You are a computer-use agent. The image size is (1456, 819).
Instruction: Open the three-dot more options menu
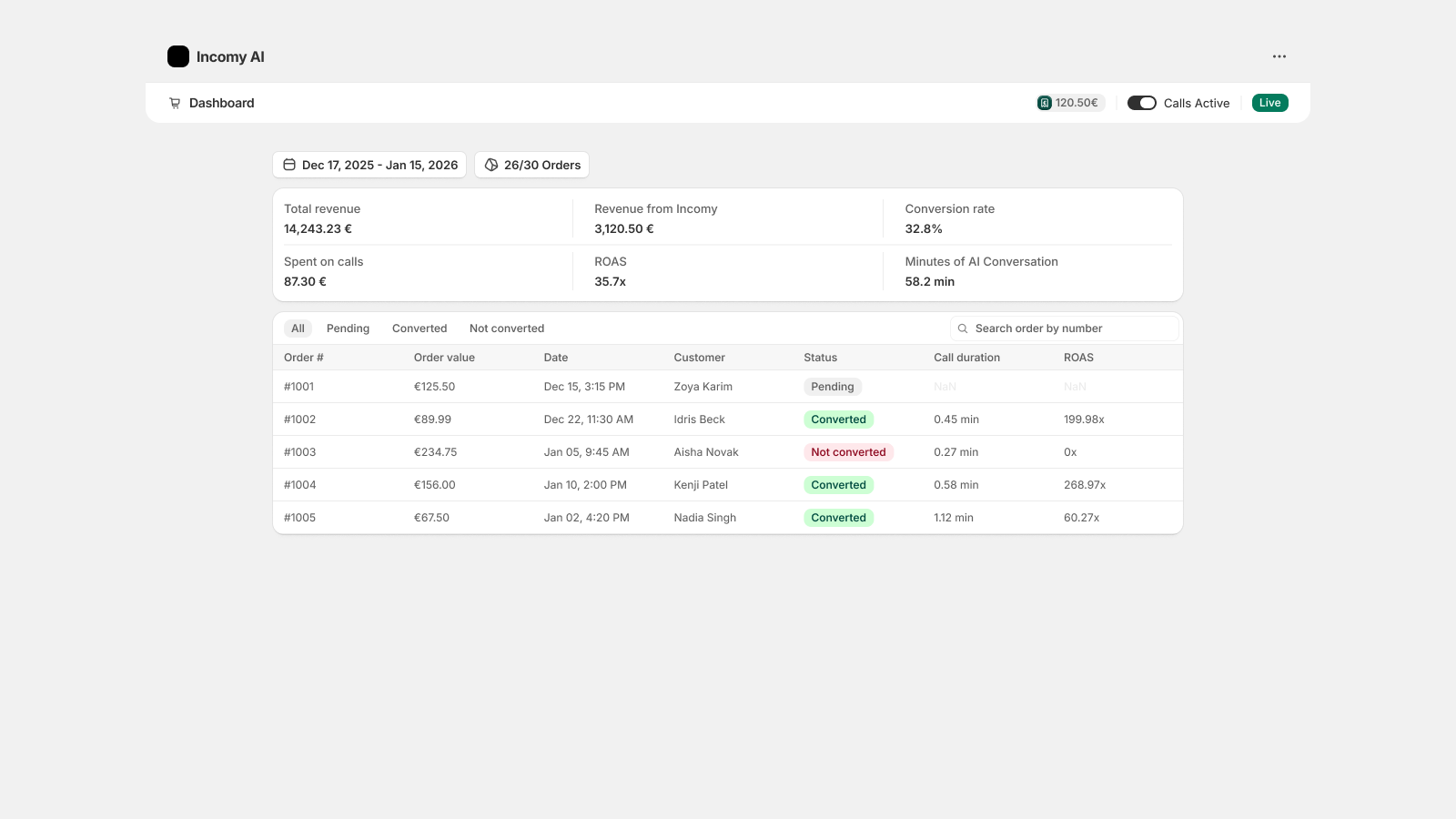tap(1279, 56)
